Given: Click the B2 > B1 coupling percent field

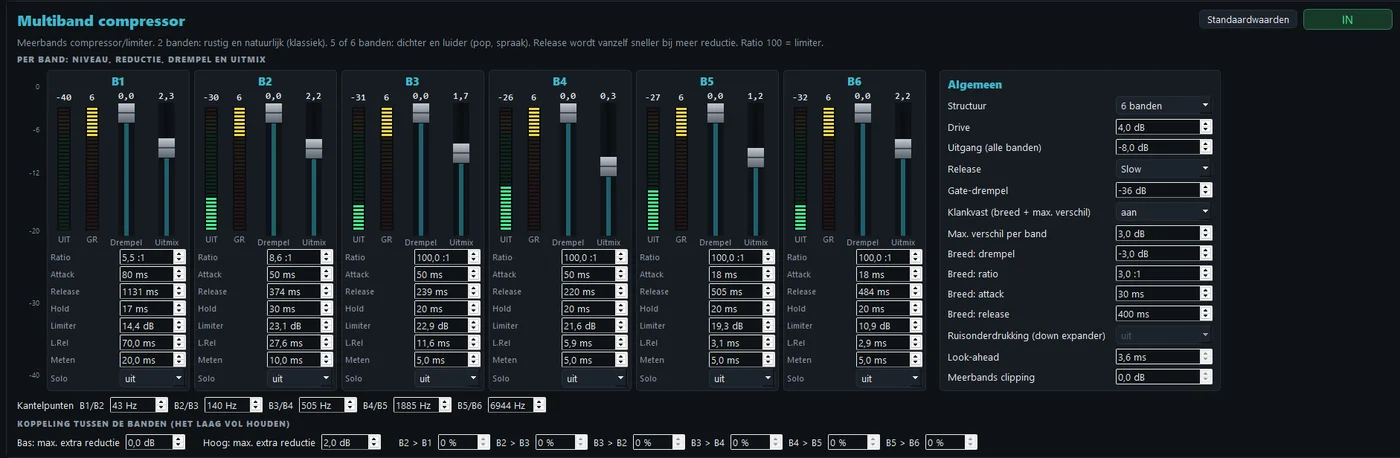Looking at the screenshot, I should (x=462, y=442).
